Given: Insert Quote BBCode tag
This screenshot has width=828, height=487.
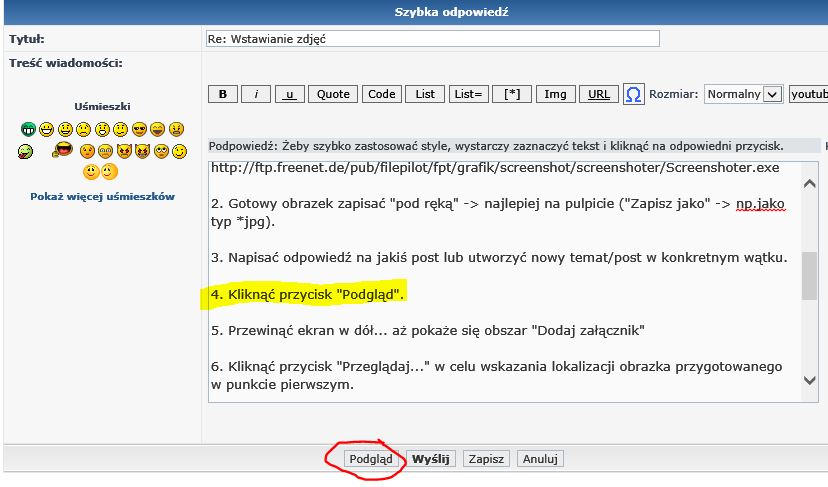Looking at the screenshot, I should pyautogui.click(x=333, y=94).
